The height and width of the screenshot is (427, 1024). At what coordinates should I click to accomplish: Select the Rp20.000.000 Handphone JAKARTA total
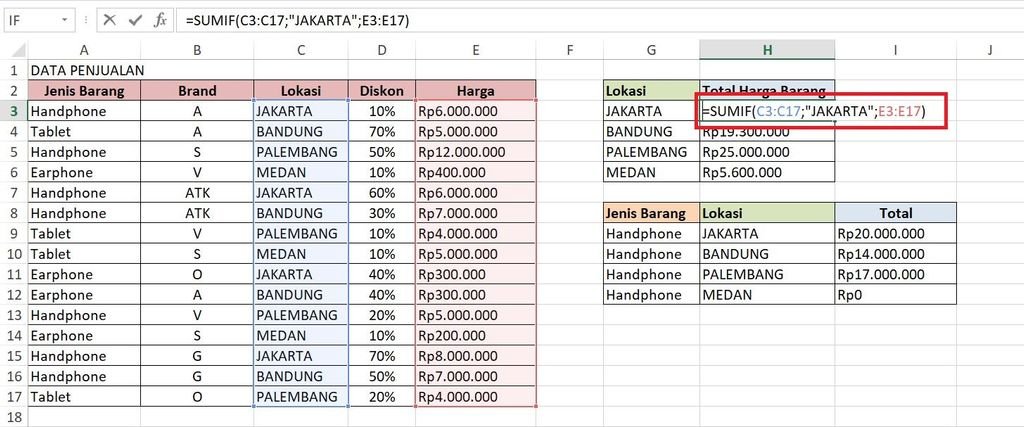coord(895,234)
